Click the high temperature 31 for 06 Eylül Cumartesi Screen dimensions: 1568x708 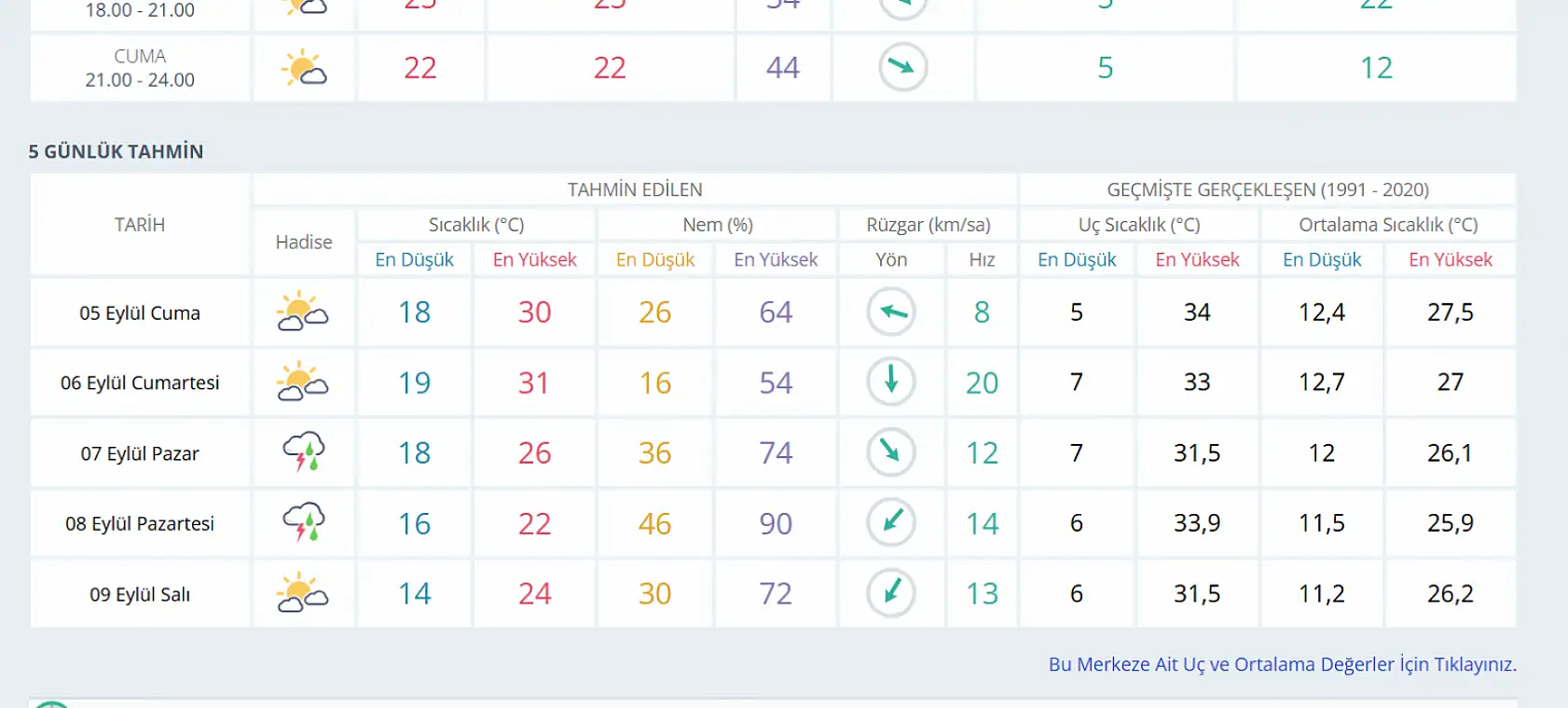(x=534, y=382)
